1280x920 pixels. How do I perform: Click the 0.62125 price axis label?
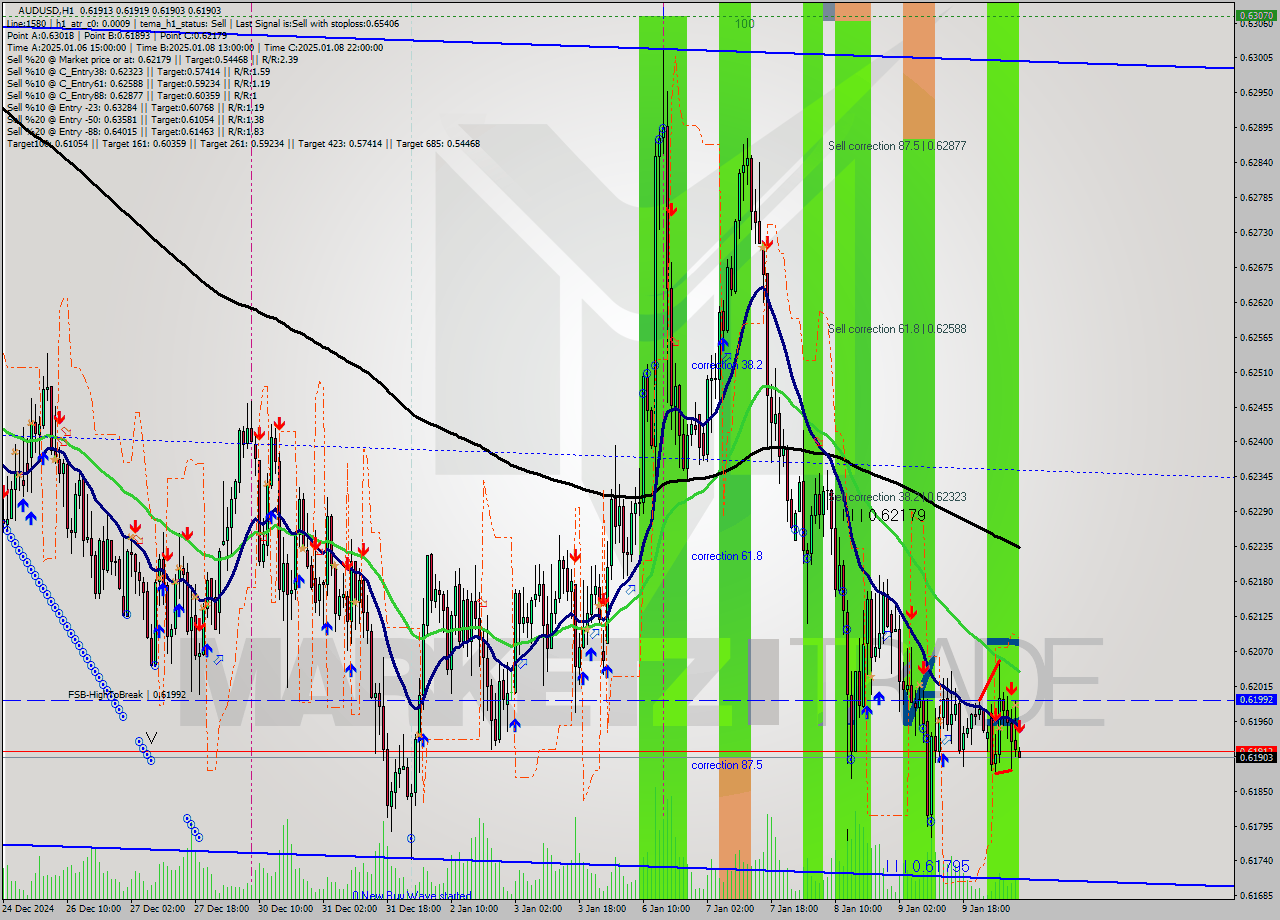tap(1256, 617)
